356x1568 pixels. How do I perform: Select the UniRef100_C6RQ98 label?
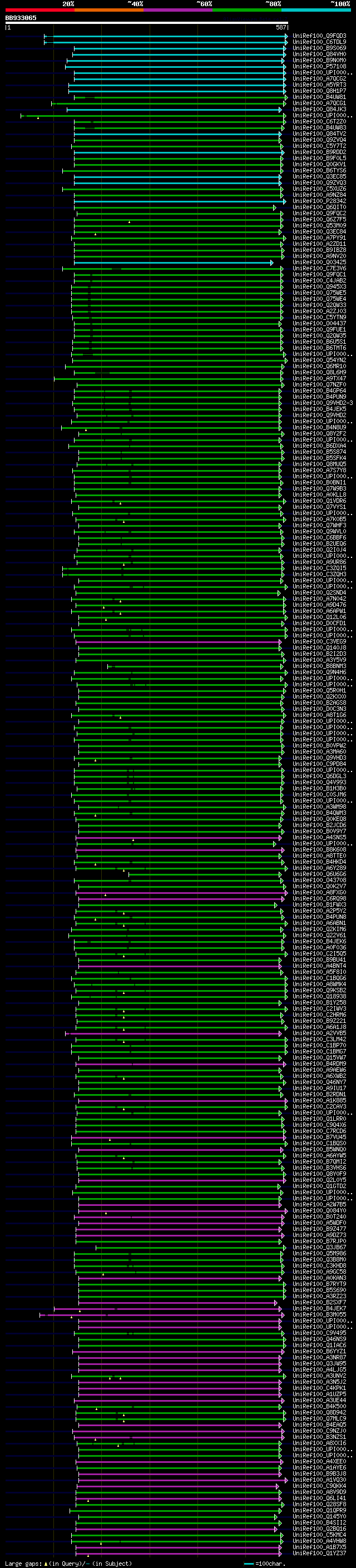click(x=319, y=898)
